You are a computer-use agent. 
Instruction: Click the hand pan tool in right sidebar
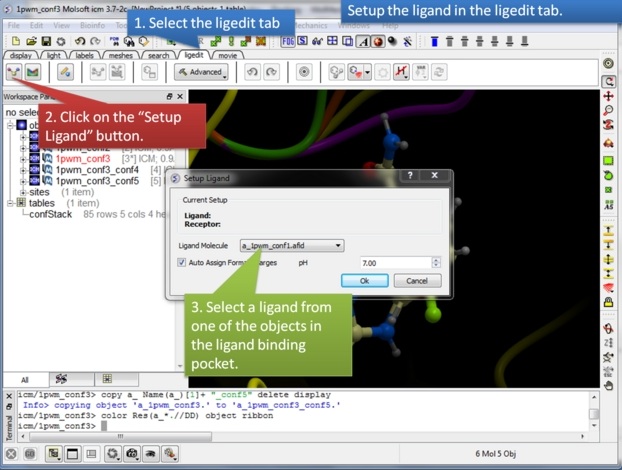tap(608, 384)
